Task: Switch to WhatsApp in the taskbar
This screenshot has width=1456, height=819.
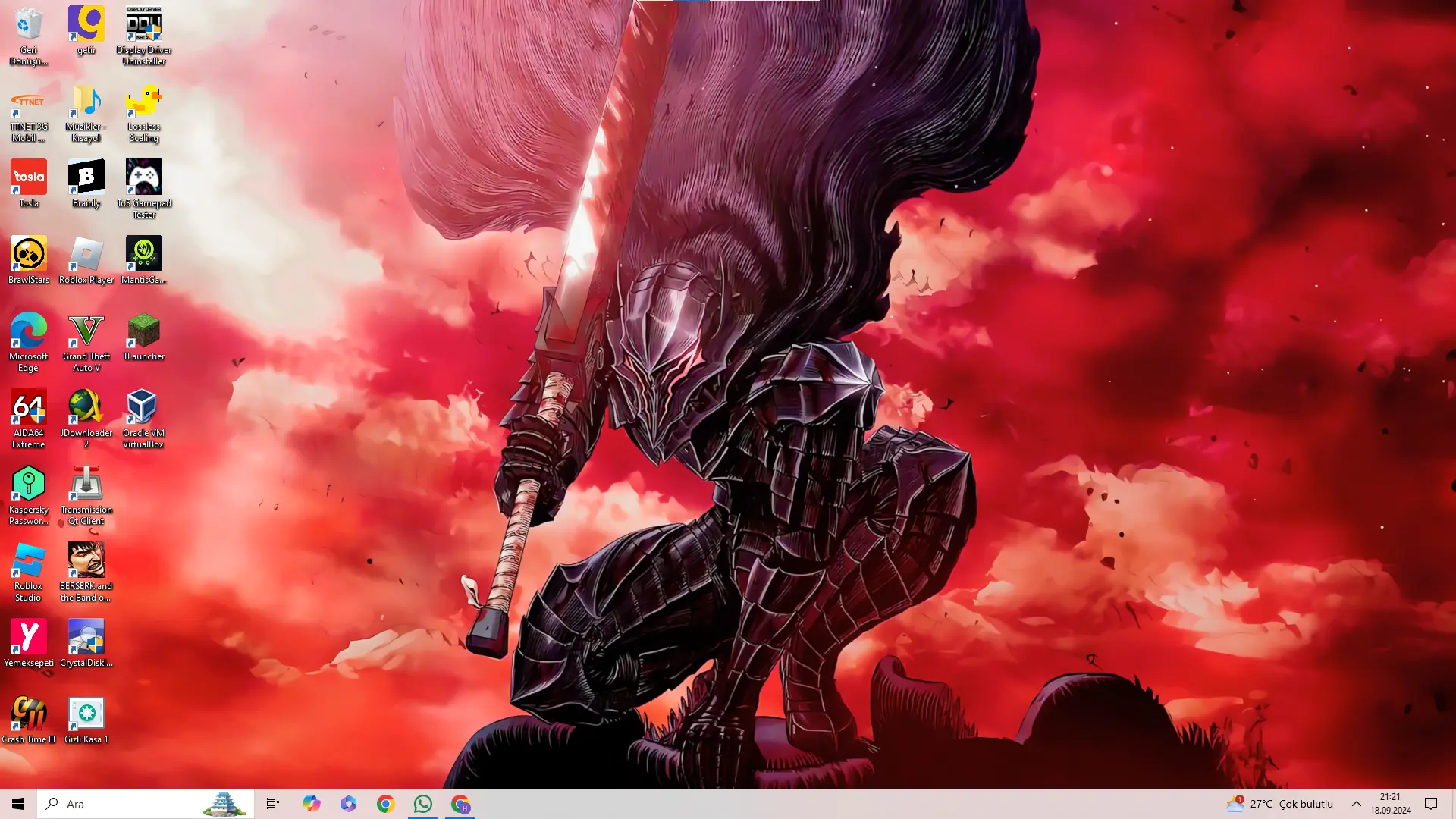Action: click(x=423, y=804)
